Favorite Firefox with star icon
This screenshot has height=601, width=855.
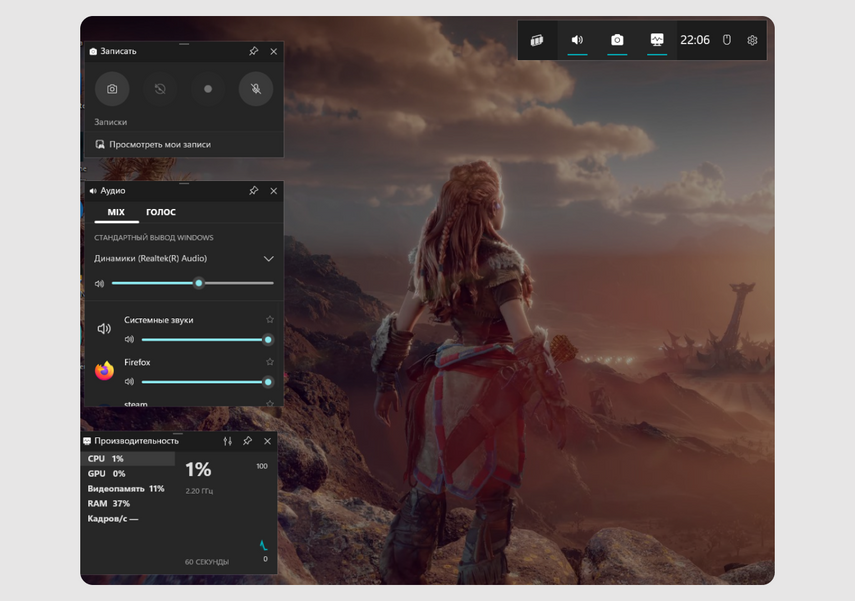270,362
